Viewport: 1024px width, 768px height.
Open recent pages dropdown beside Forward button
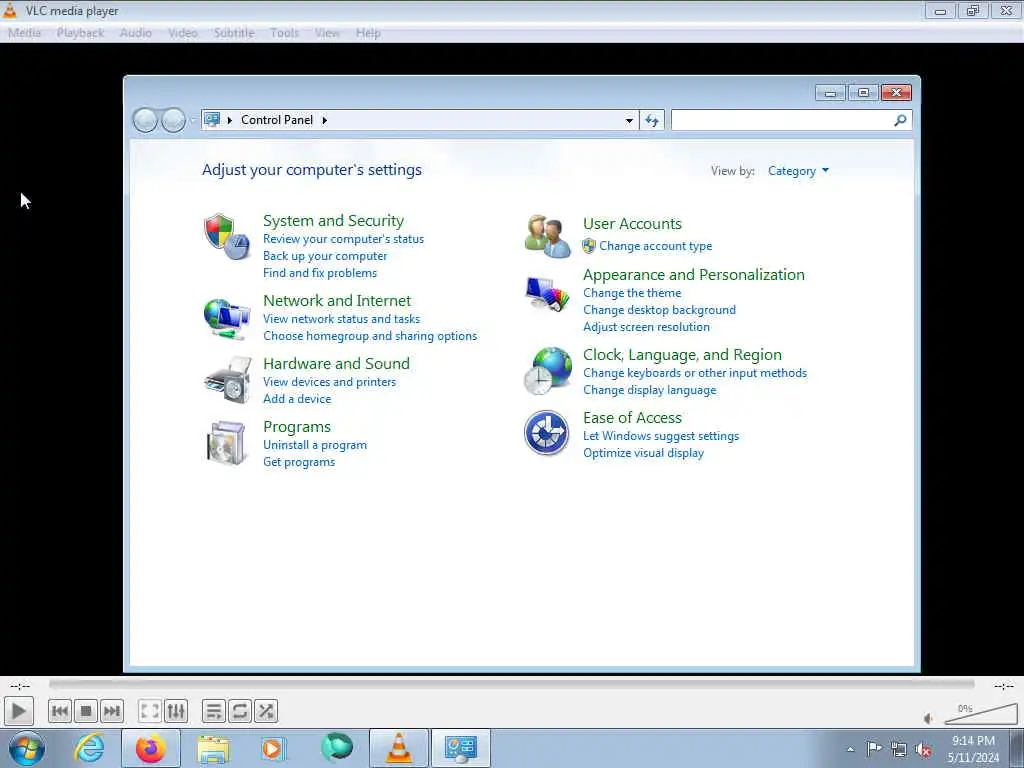(193, 120)
